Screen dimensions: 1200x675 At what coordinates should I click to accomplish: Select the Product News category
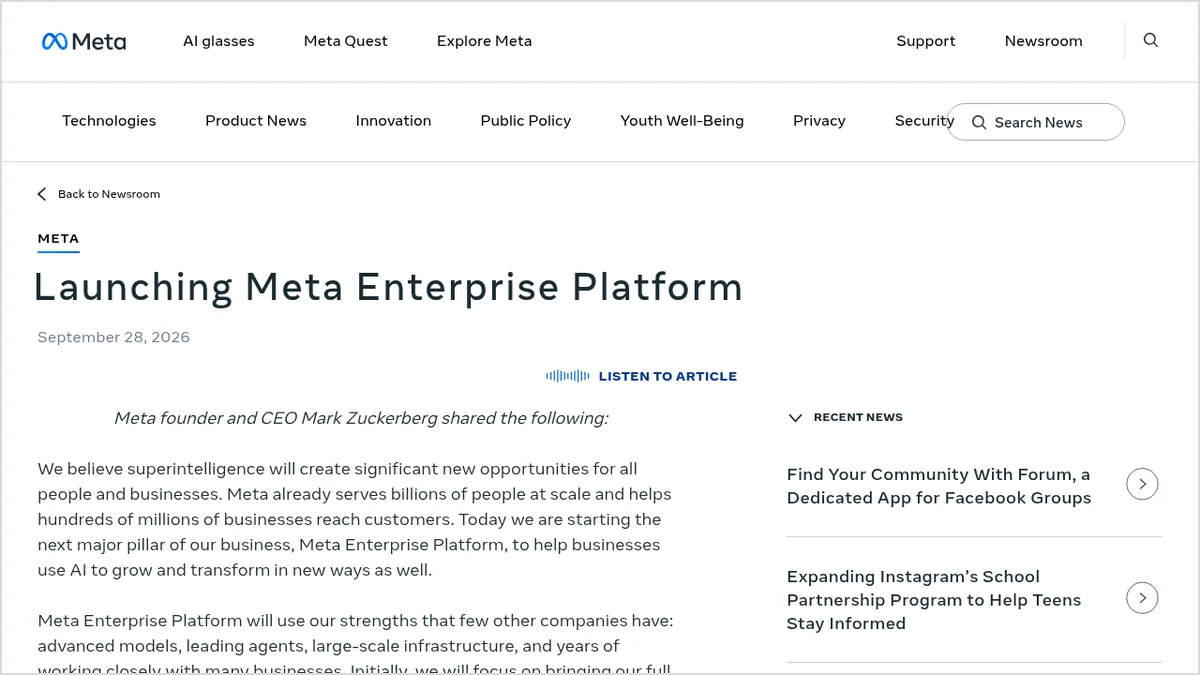[x=256, y=121]
